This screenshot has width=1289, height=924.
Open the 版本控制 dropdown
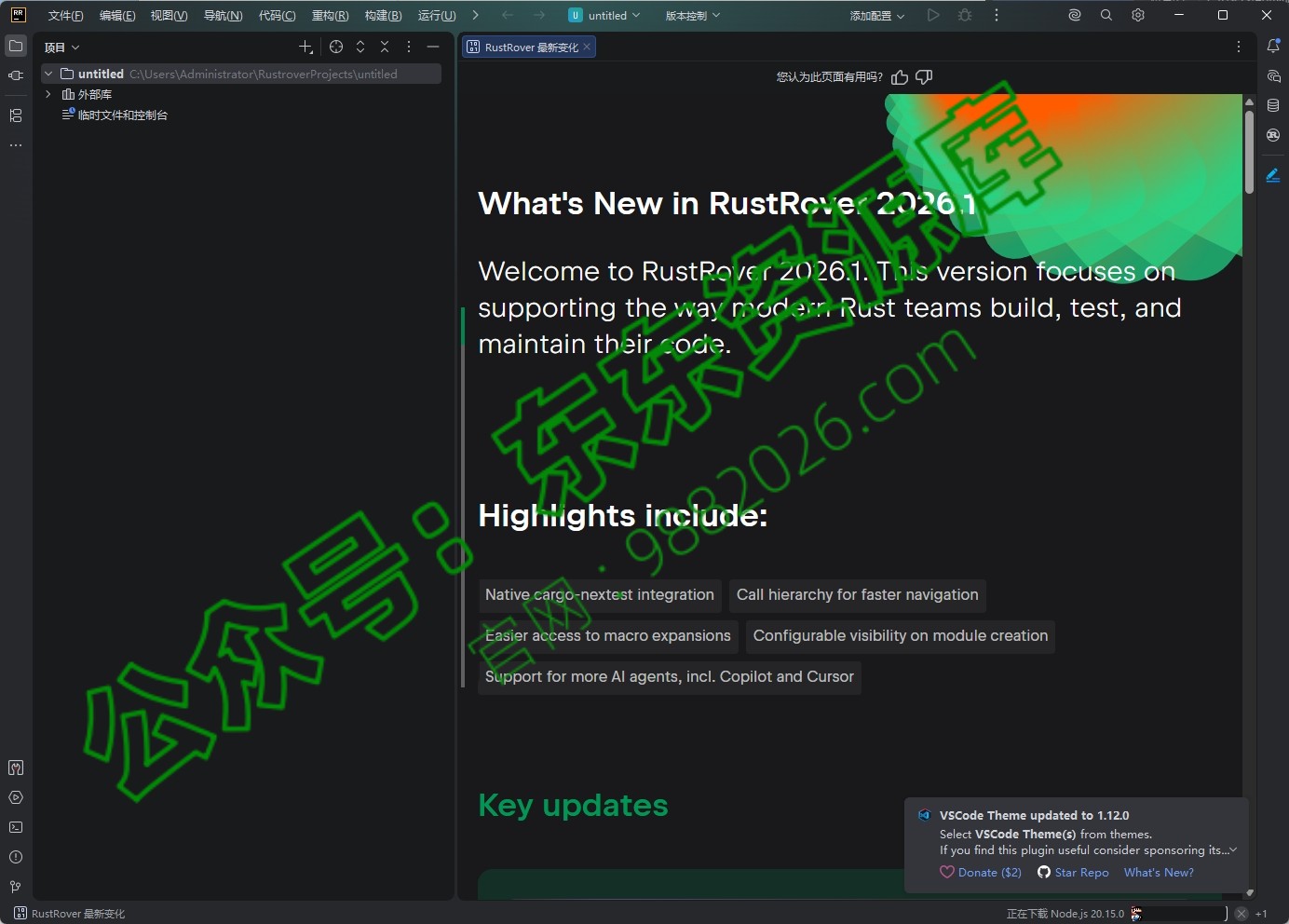(692, 16)
